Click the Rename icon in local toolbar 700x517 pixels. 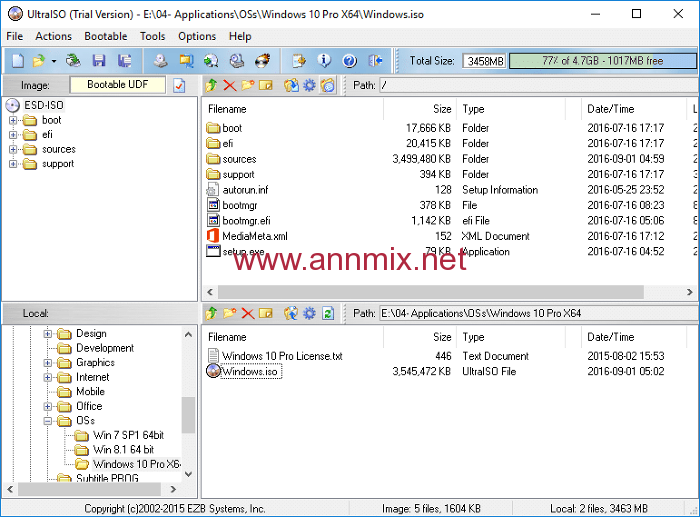pos(266,313)
